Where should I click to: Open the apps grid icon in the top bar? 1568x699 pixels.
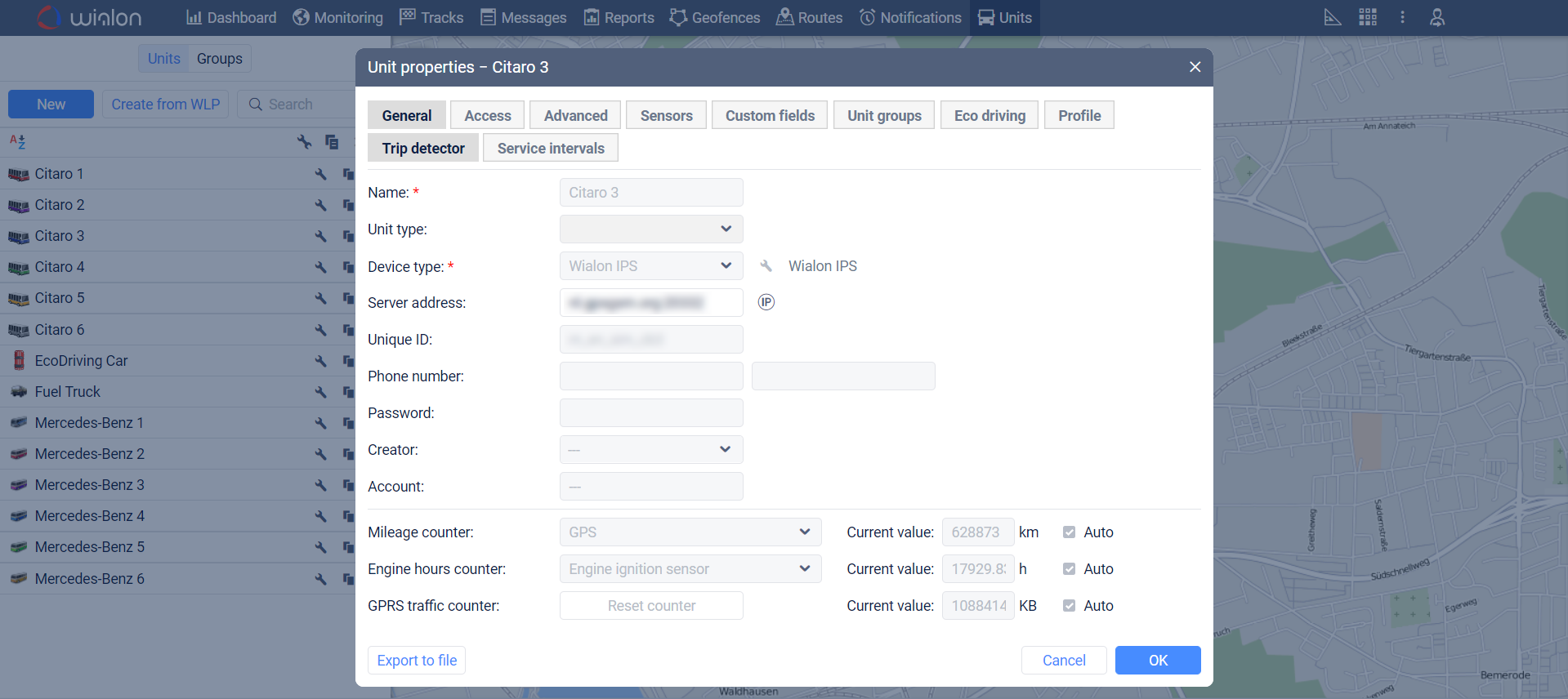(x=1368, y=17)
